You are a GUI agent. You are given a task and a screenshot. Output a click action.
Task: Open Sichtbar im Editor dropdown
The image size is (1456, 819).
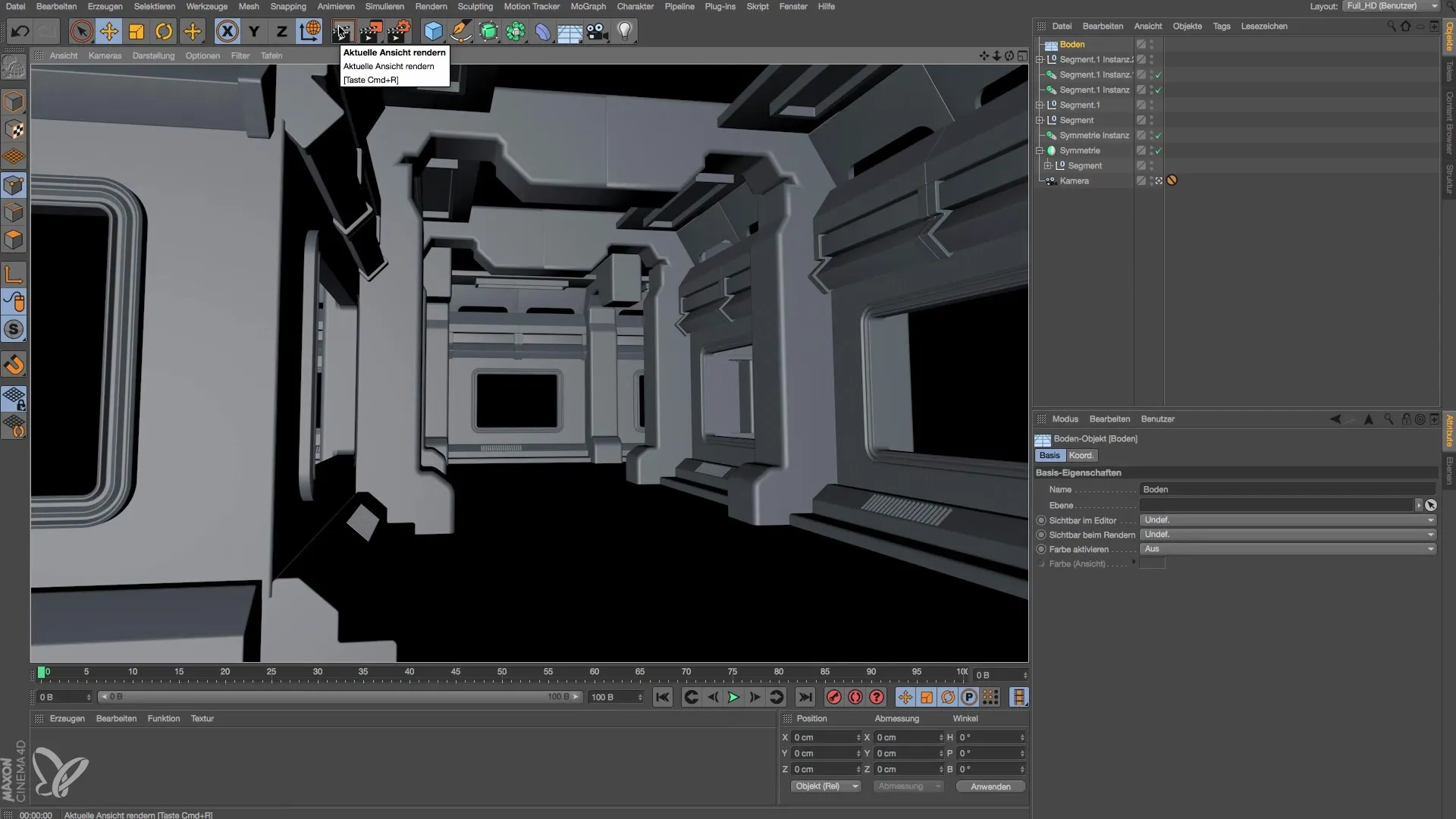point(1288,520)
